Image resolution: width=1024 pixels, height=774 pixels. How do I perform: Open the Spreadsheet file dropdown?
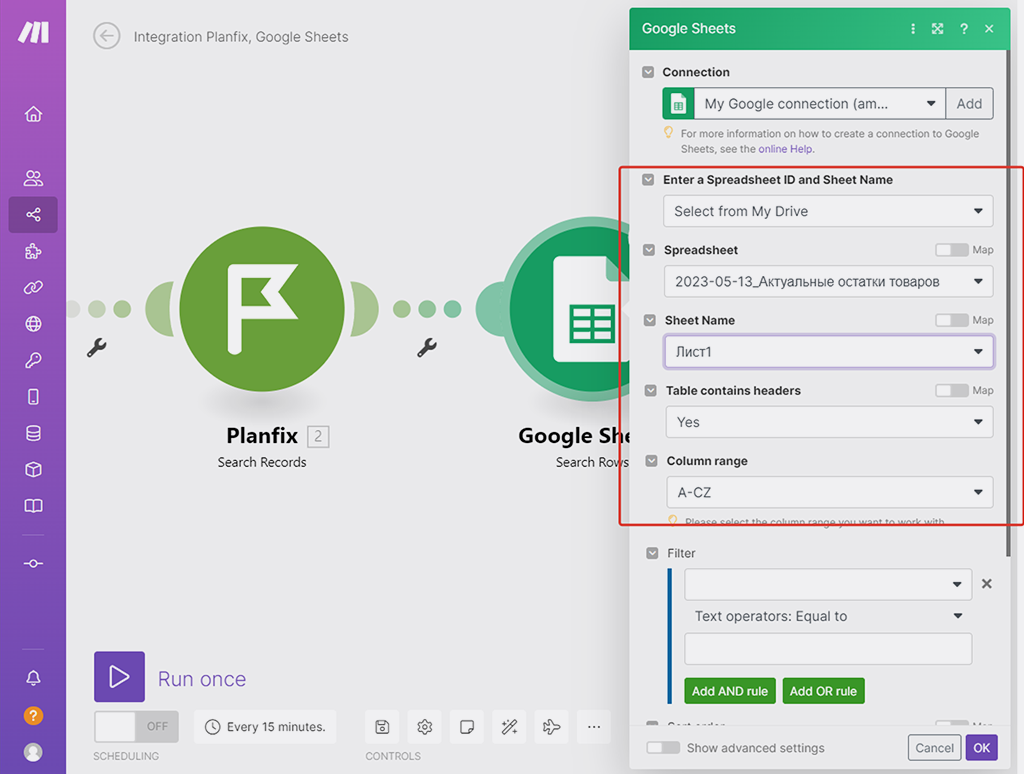point(829,282)
